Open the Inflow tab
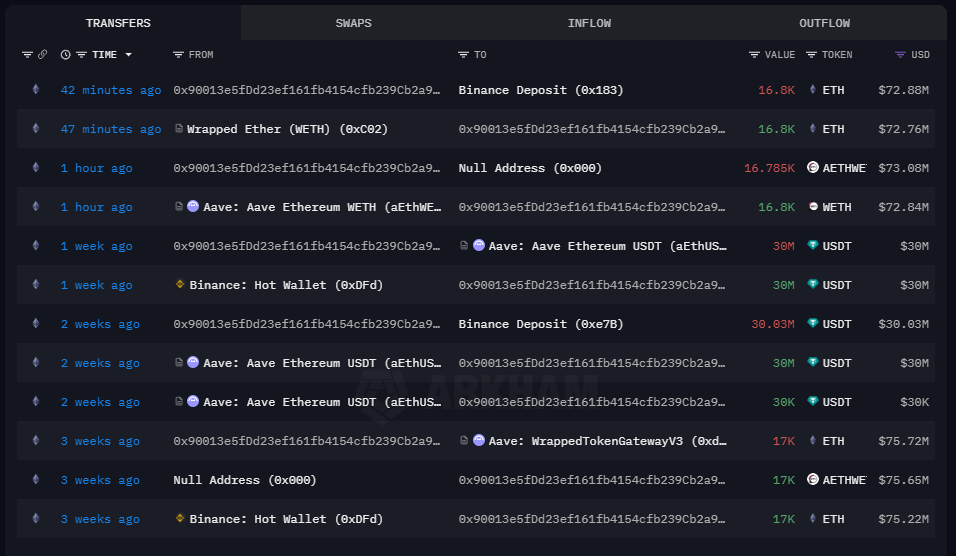 (589, 23)
